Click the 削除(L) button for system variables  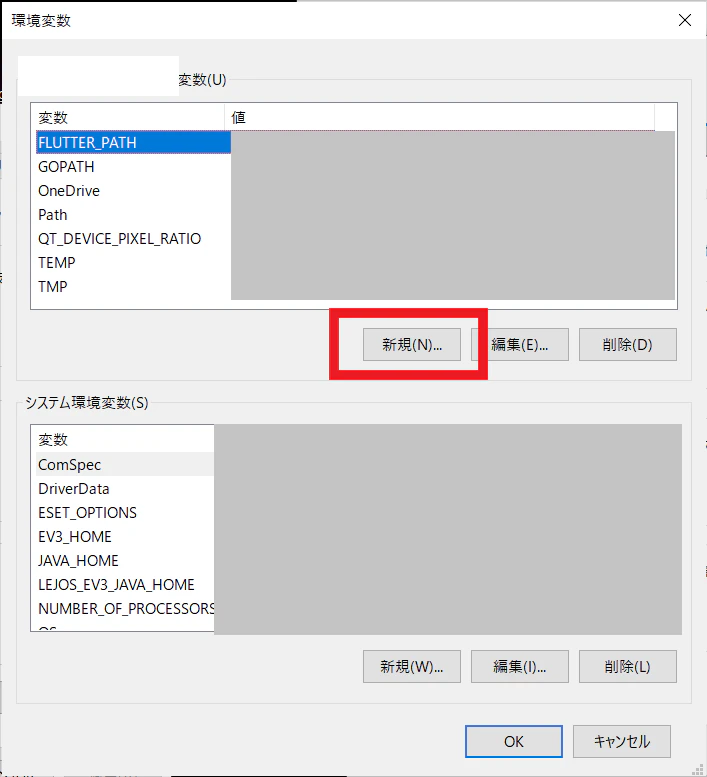coord(628,666)
